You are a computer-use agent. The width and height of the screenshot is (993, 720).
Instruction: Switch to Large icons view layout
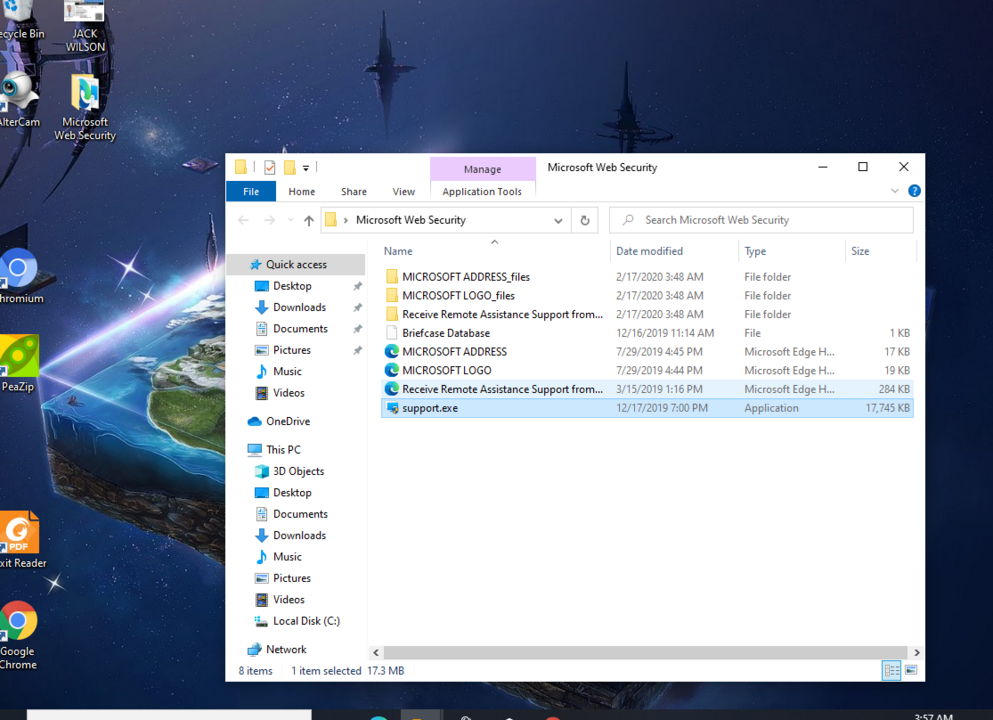[911, 671]
